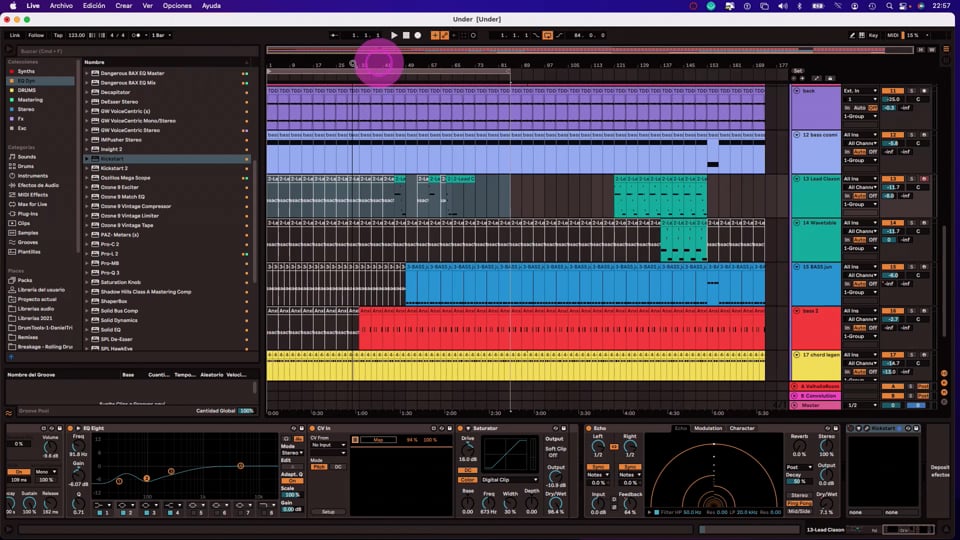Open the Samples category
Image resolution: width=960 pixels, height=540 pixels.
[x=28, y=233]
